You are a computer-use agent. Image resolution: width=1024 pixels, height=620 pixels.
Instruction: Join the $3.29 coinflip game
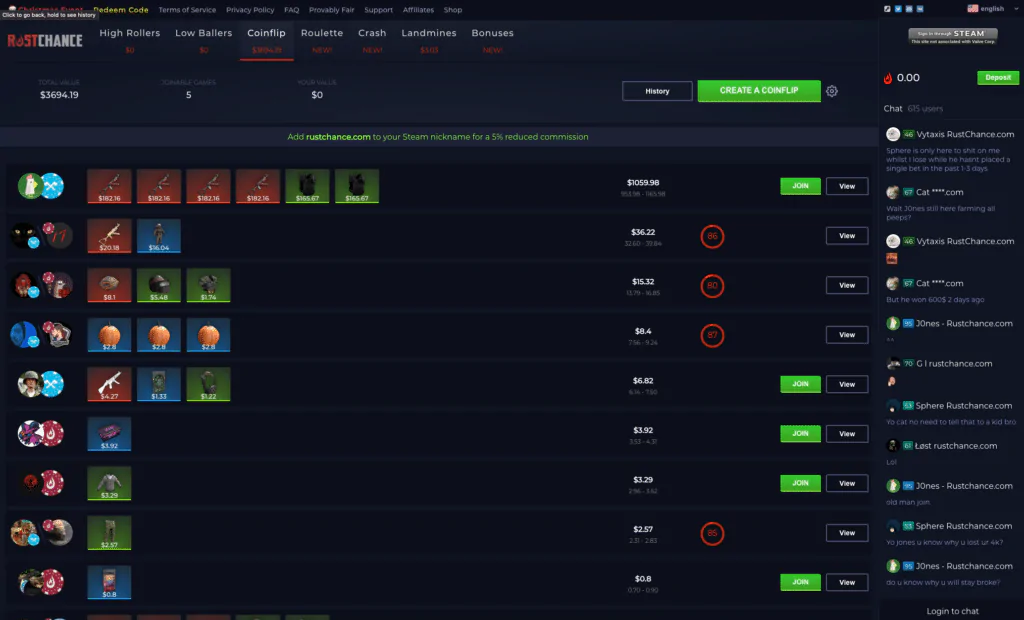click(x=800, y=483)
